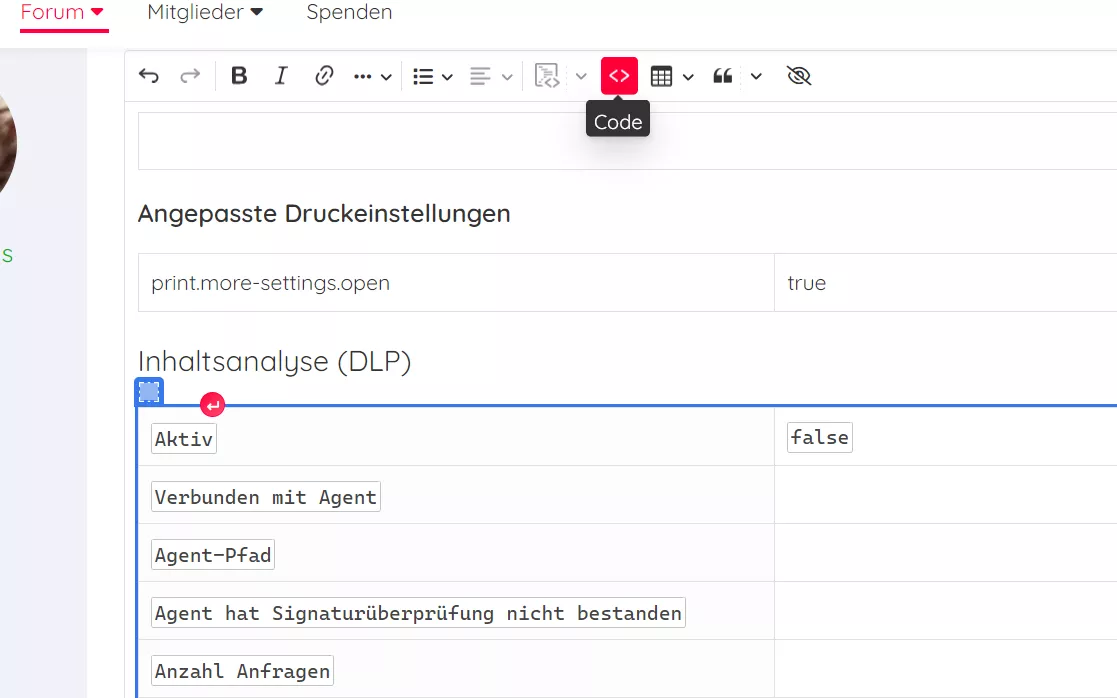Expand the code block language dropdown

[581, 76]
